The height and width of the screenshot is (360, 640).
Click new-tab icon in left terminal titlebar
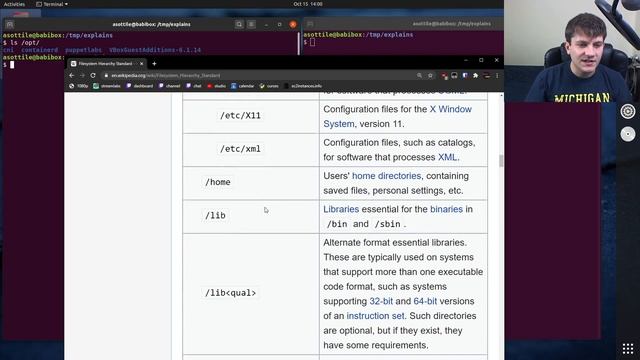[x=10, y=24]
